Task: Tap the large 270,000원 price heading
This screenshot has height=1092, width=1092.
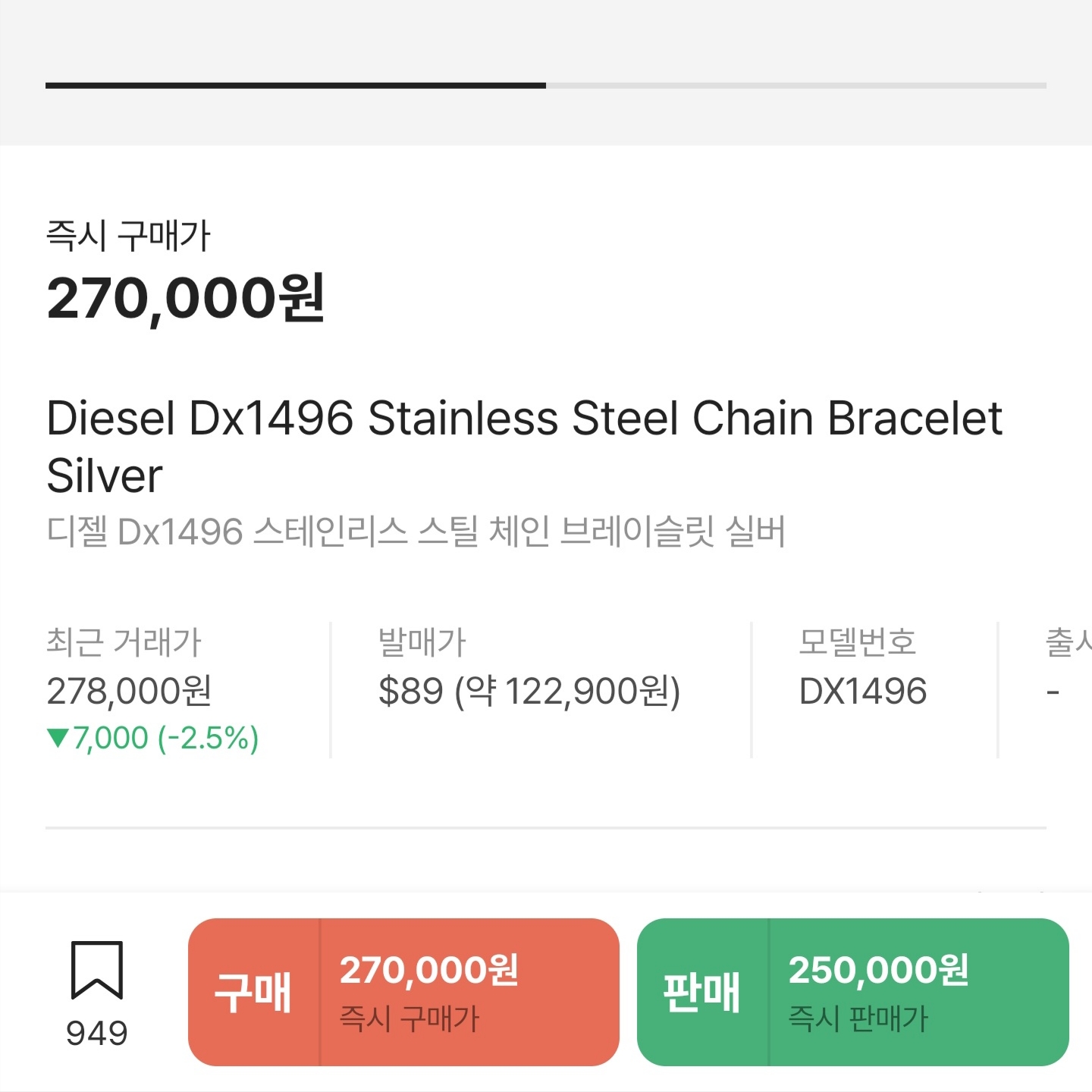Action: click(186, 299)
